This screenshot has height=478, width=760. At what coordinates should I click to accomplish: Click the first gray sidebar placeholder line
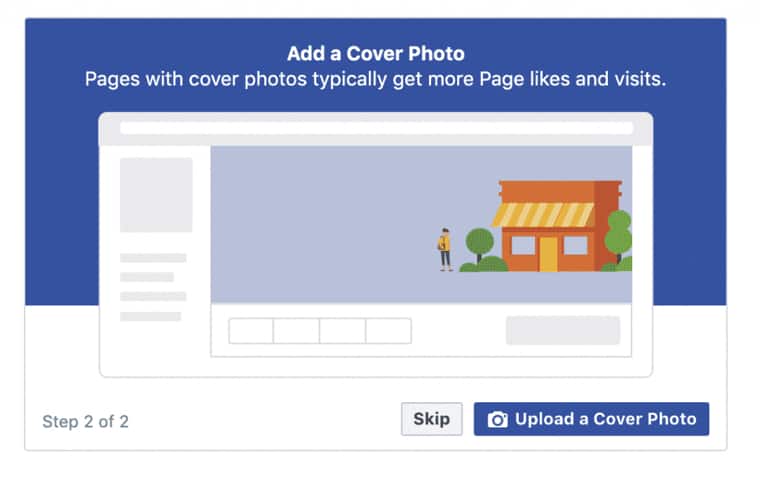click(x=153, y=258)
